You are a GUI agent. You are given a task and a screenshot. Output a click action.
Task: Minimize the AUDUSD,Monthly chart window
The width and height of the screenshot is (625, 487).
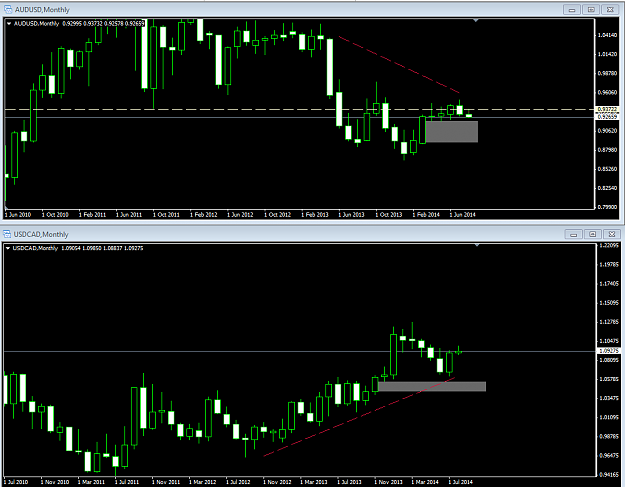pos(572,10)
